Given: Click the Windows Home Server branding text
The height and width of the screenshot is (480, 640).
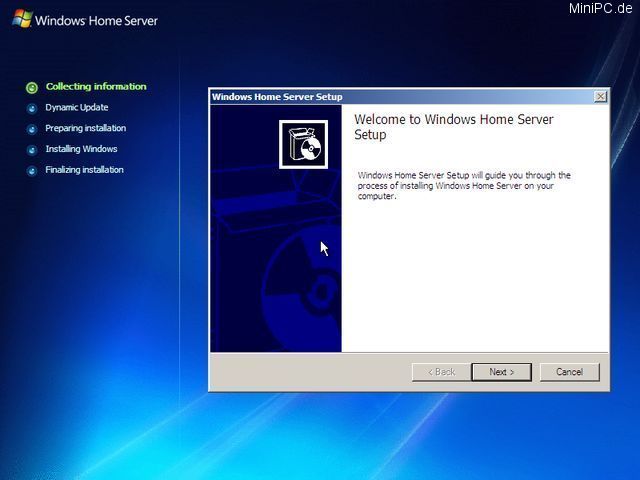Looking at the screenshot, I should tap(96, 20).
